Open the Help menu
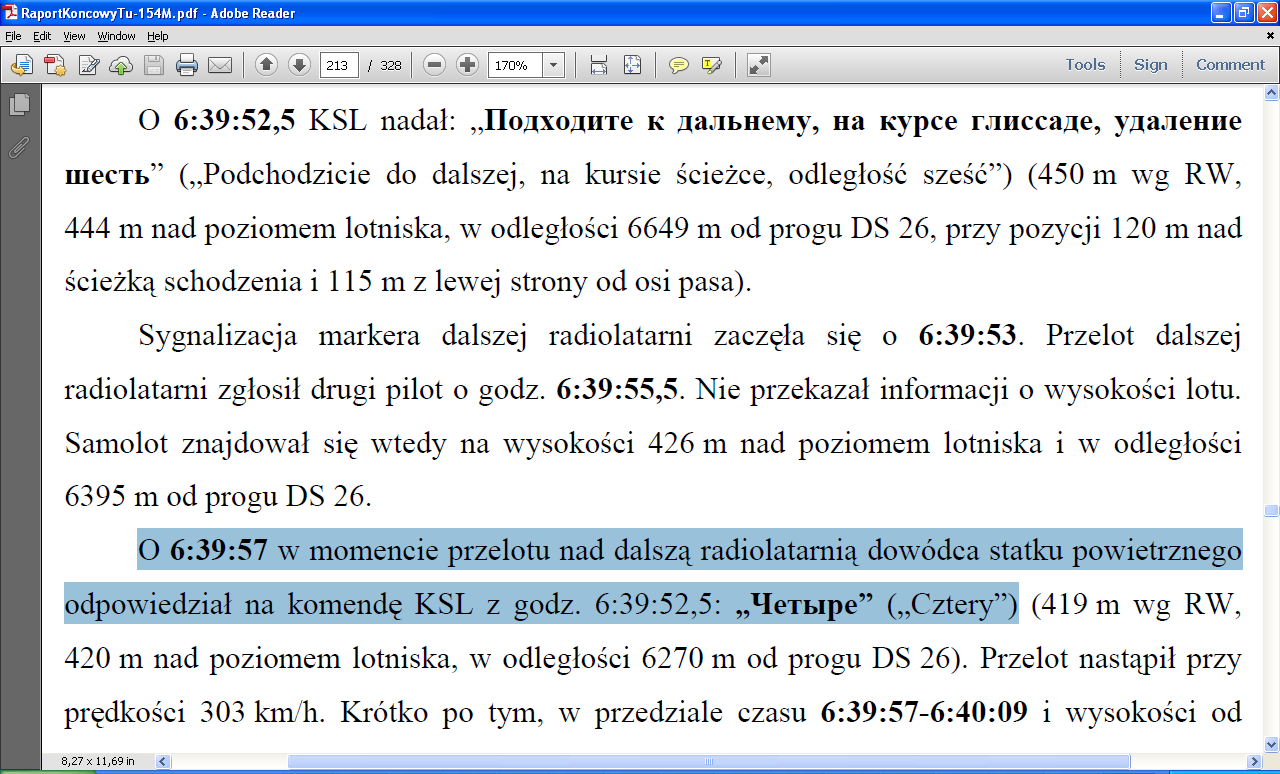This screenshot has height=774, width=1280. click(x=158, y=36)
